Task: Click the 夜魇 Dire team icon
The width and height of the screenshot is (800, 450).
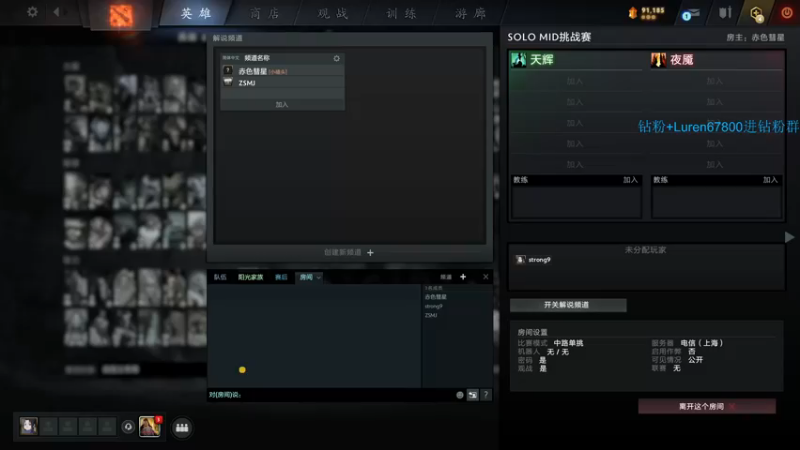Action: tap(658, 60)
